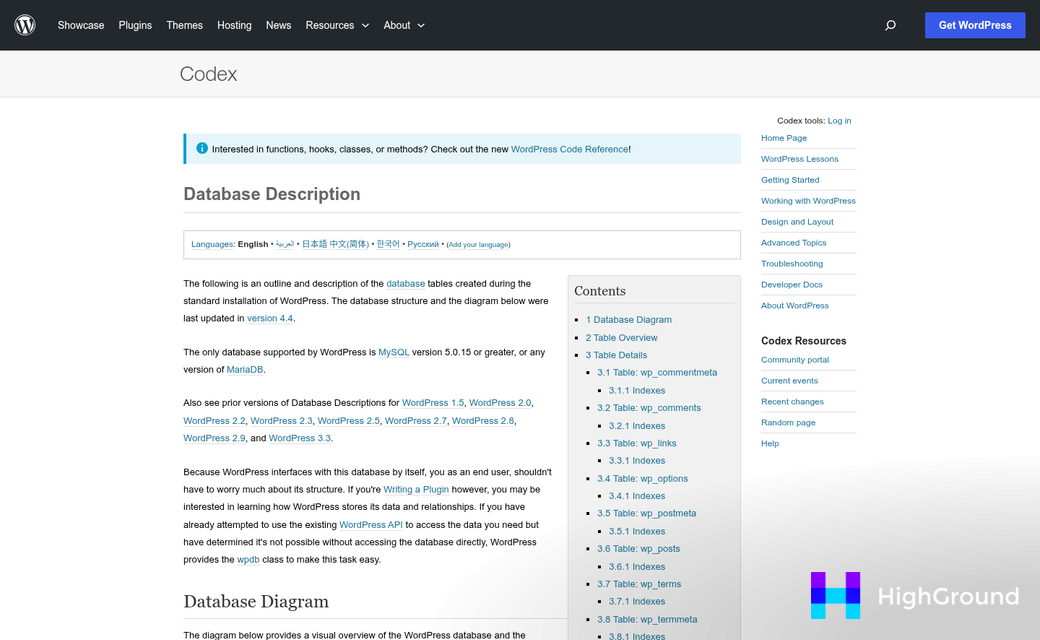Go to Codex Home Page link
This screenshot has height=640, width=1040.
click(784, 138)
